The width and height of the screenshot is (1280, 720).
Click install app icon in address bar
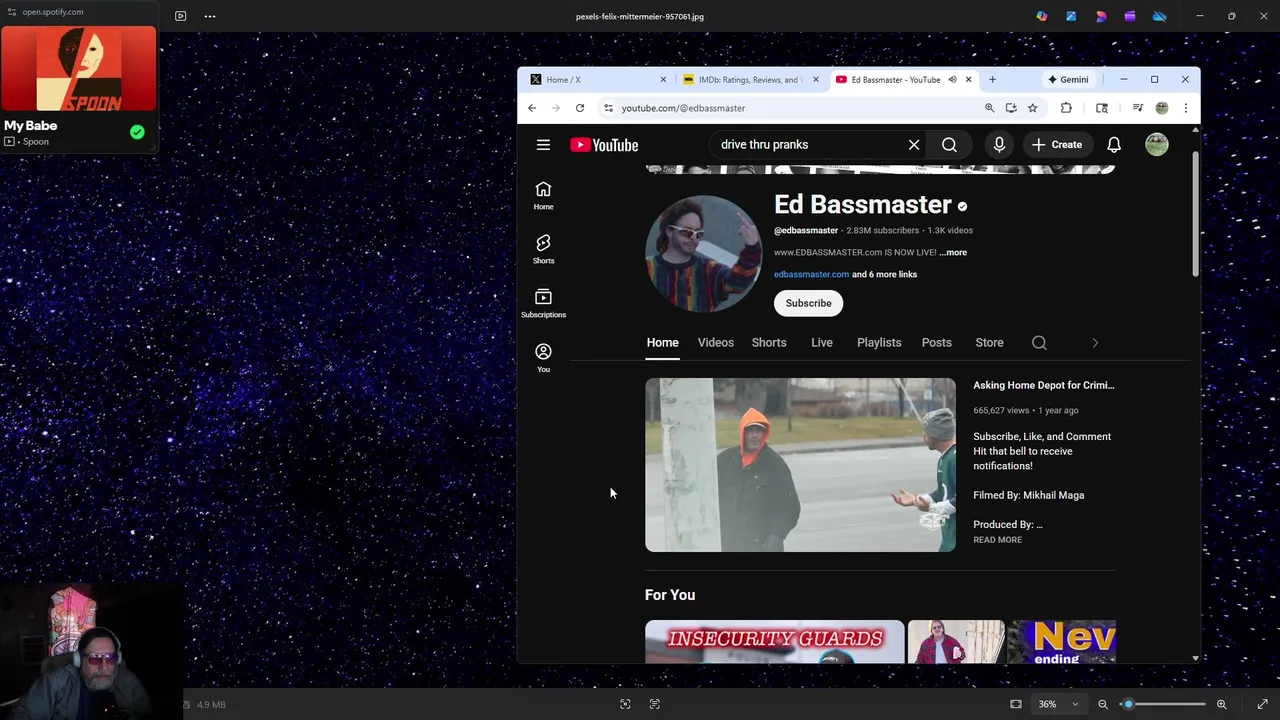[1011, 108]
